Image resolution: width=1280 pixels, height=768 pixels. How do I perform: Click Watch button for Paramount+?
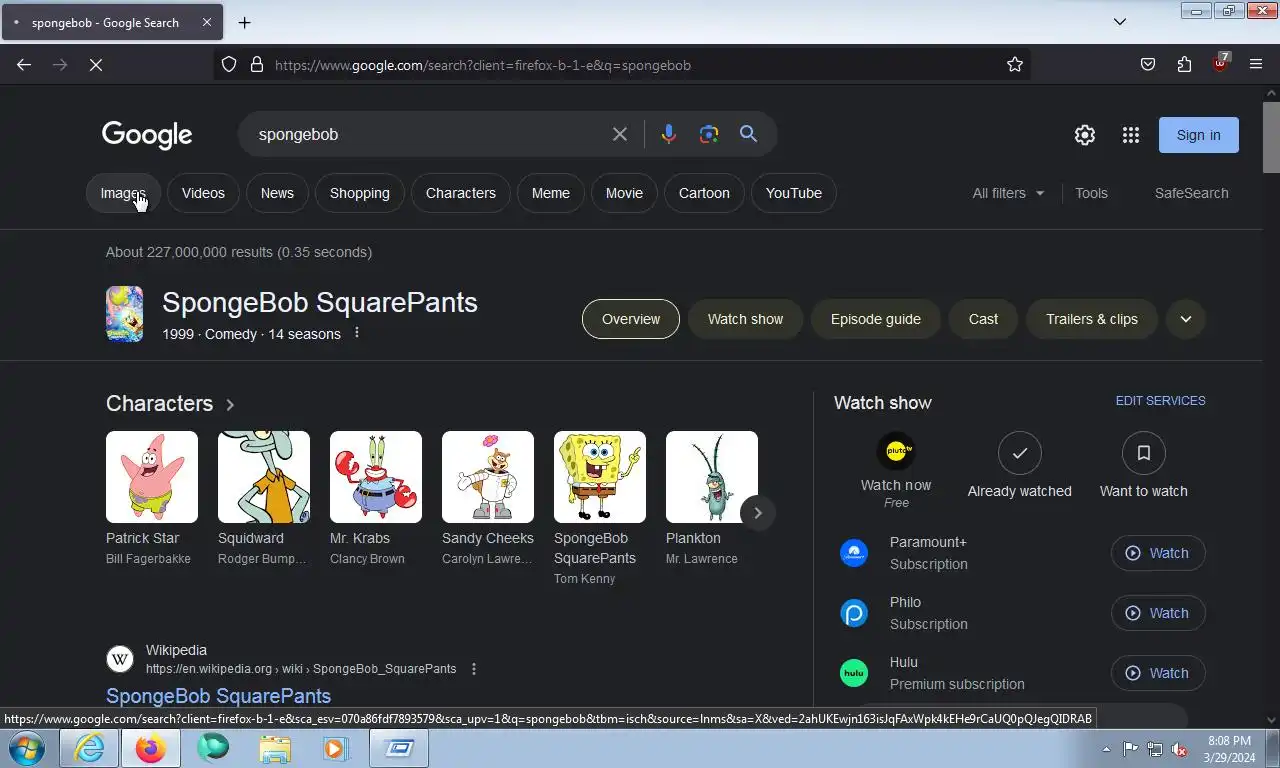pos(1158,553)
